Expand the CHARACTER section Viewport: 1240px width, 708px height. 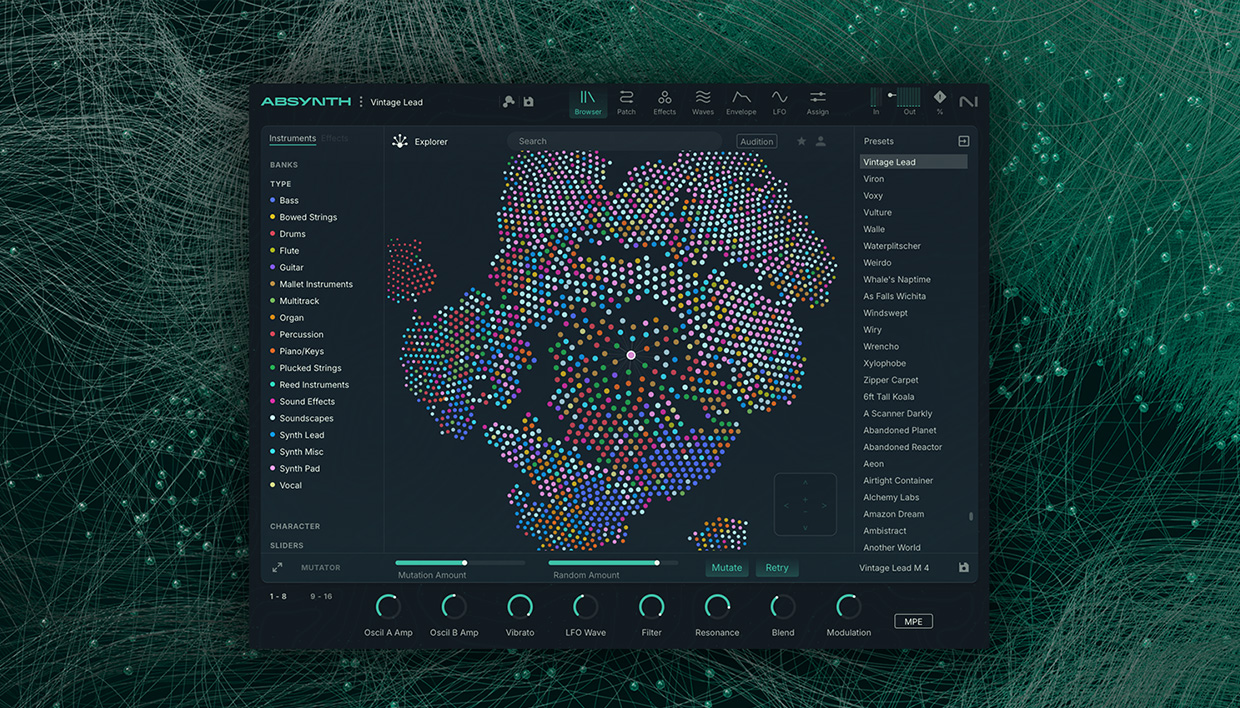(295, 526)
